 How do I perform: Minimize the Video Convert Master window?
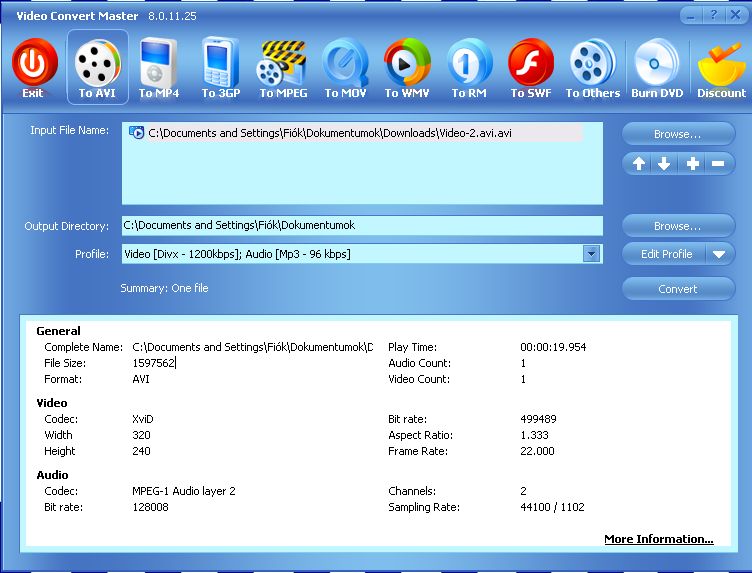point(691,15)
